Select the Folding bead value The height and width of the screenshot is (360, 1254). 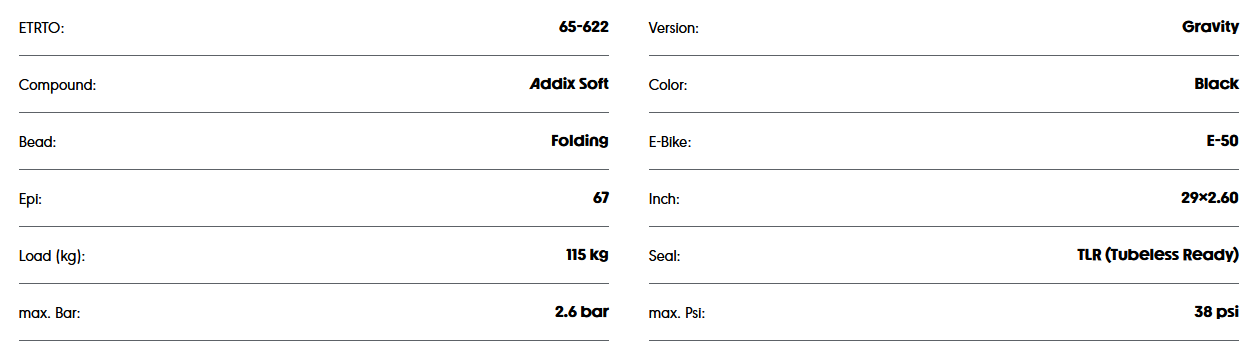pyautogui.click(x=580, y=141)
